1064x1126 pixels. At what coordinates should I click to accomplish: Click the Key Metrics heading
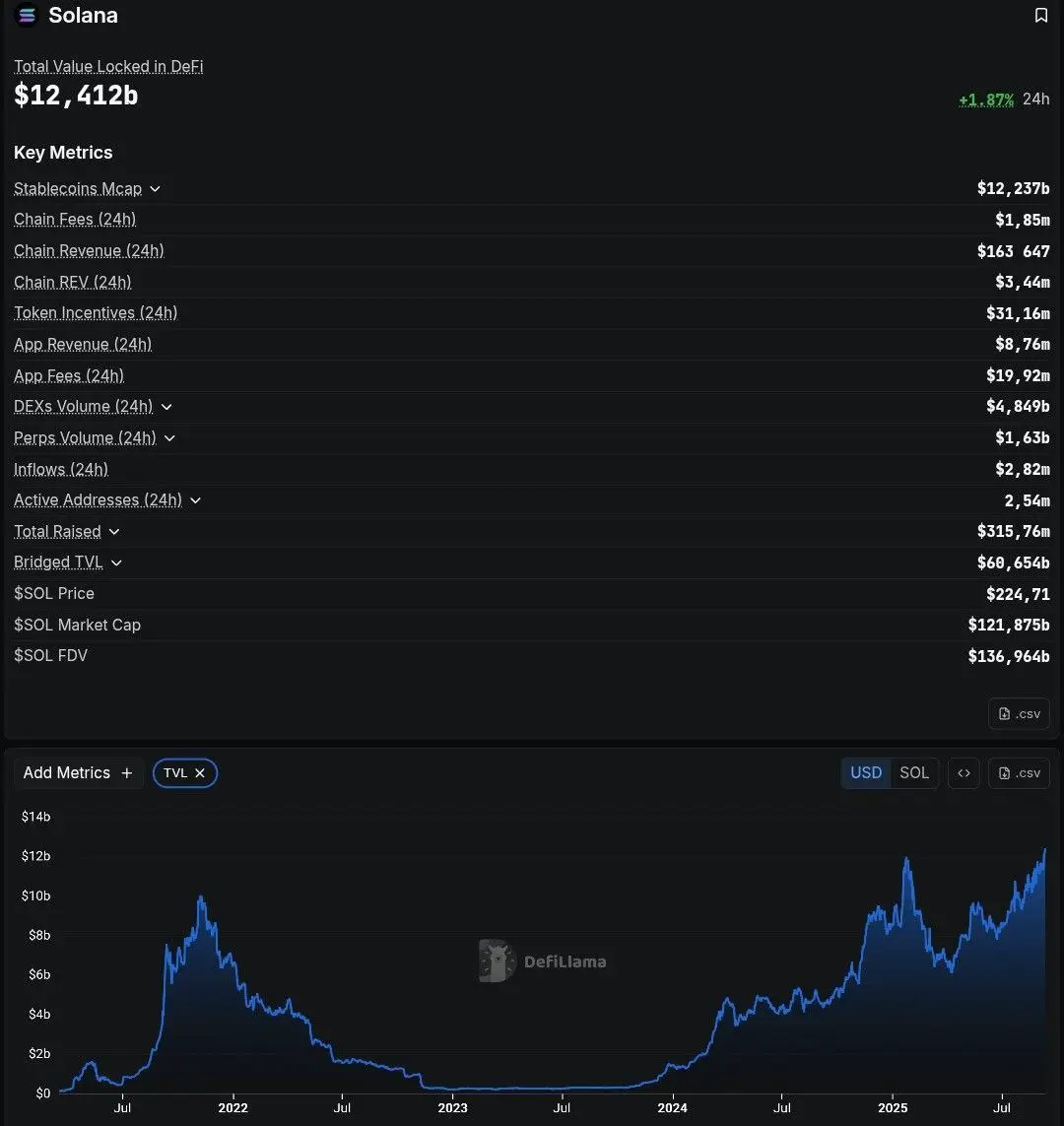tap(63, 153)
